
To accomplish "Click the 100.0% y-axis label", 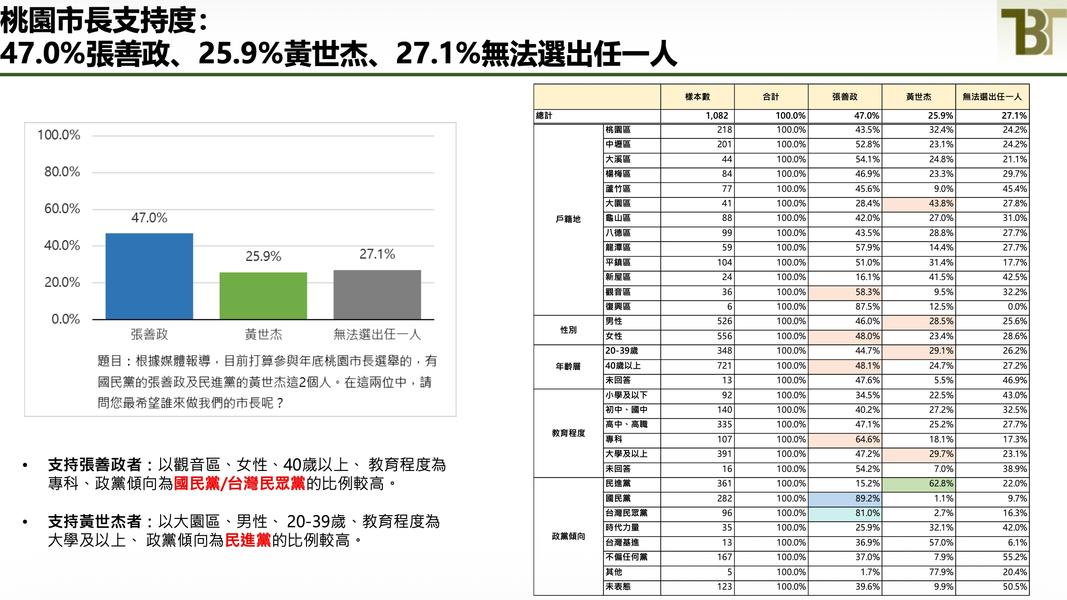I will 59,135.
